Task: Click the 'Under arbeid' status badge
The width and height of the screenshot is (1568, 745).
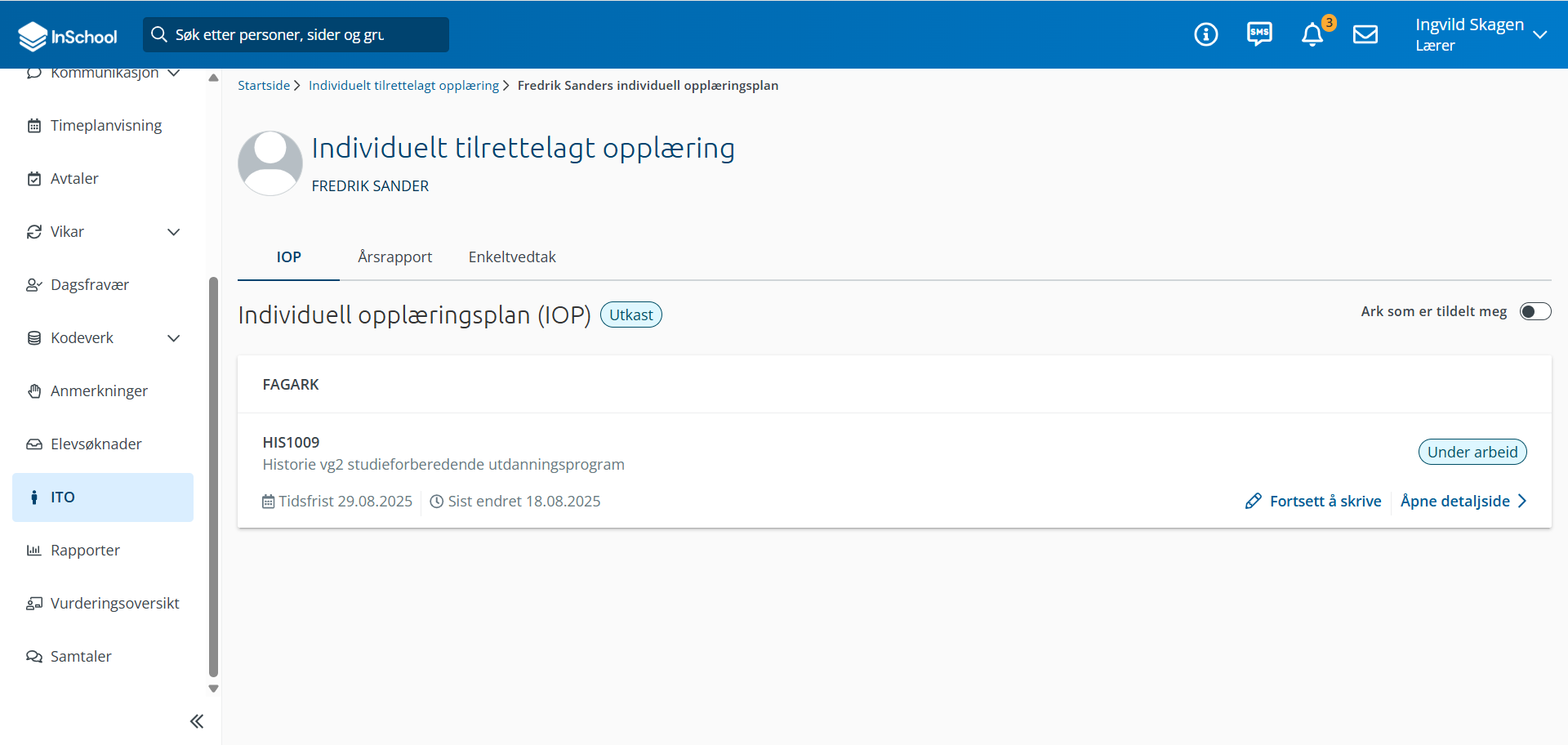Action: point(1472,453)
